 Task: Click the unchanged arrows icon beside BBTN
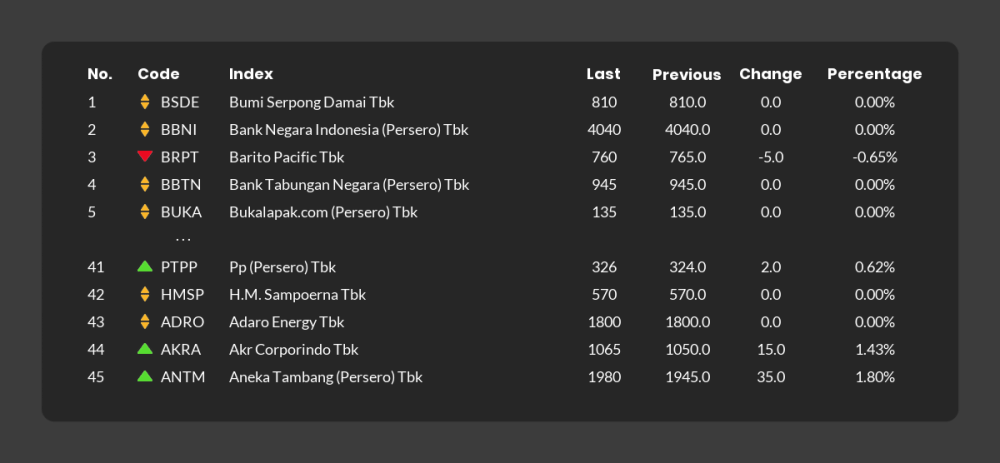[145, 184]
